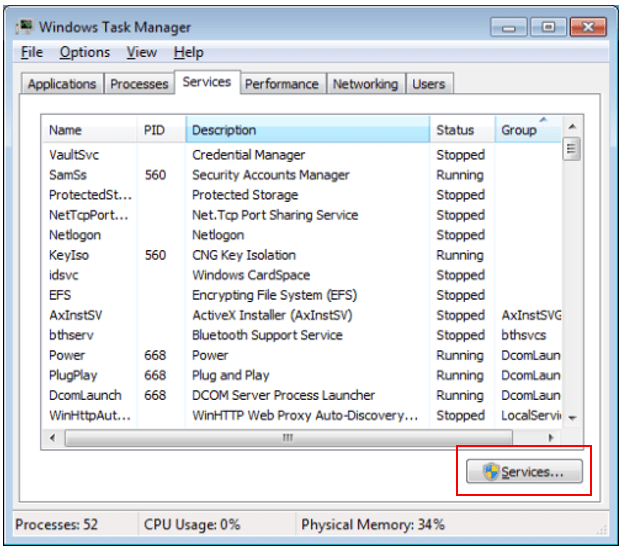Close the Task Manager window
625x551 pixels.
pos(588,27)
